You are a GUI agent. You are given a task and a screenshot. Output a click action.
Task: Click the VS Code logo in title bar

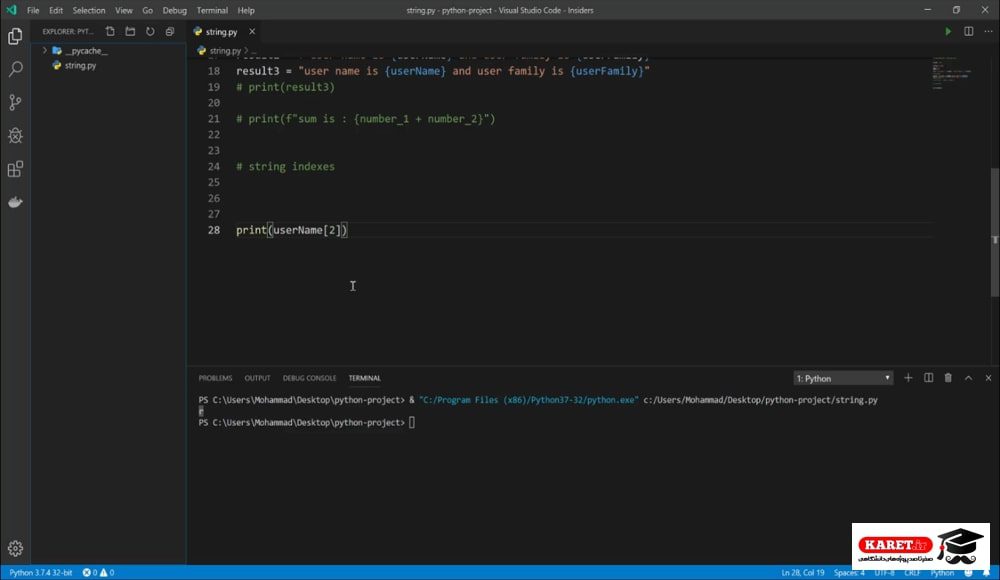[11, 10]
